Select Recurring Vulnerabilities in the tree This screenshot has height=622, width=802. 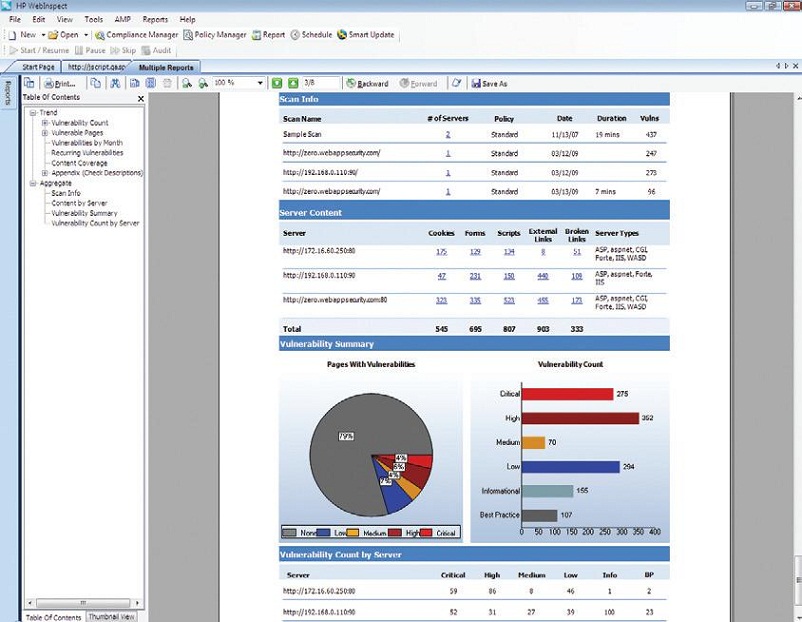[x=87, y=152]
